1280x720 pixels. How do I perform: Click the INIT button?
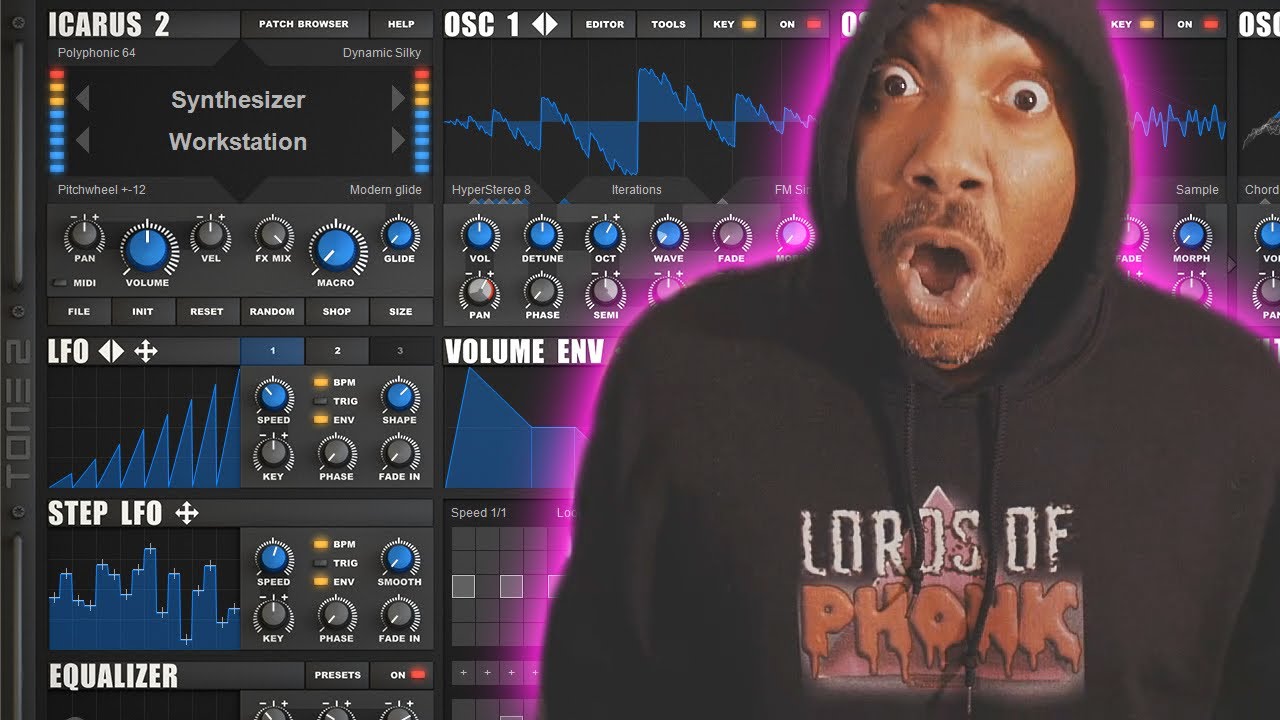click(x=143, y=311)
